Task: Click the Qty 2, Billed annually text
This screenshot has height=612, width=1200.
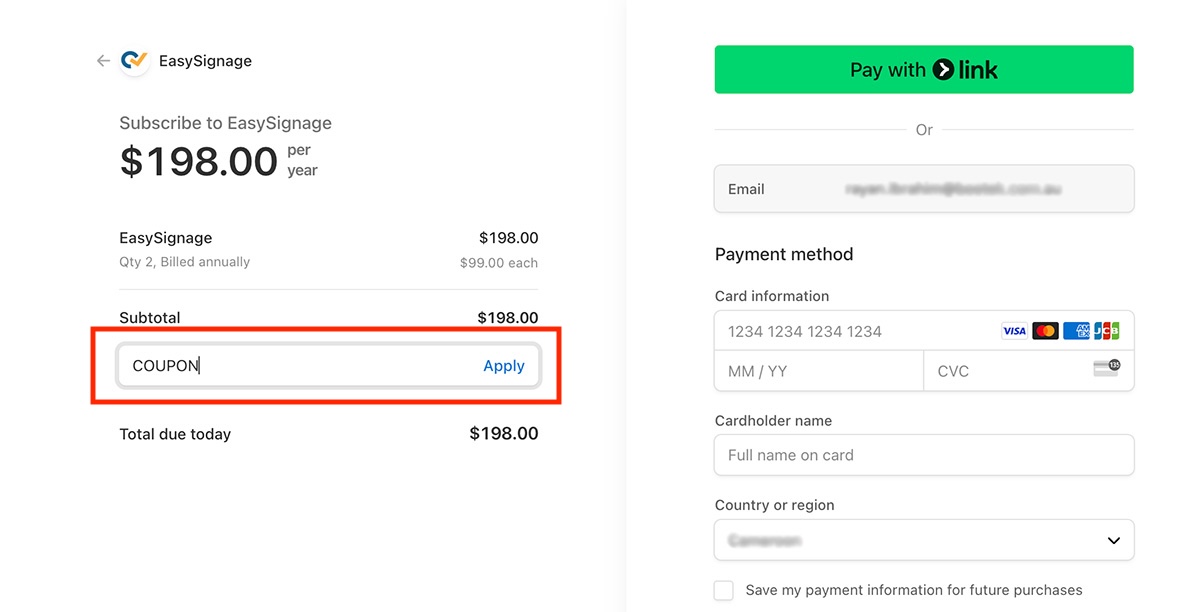Action: pyautogui.click(x=184, y=262)
